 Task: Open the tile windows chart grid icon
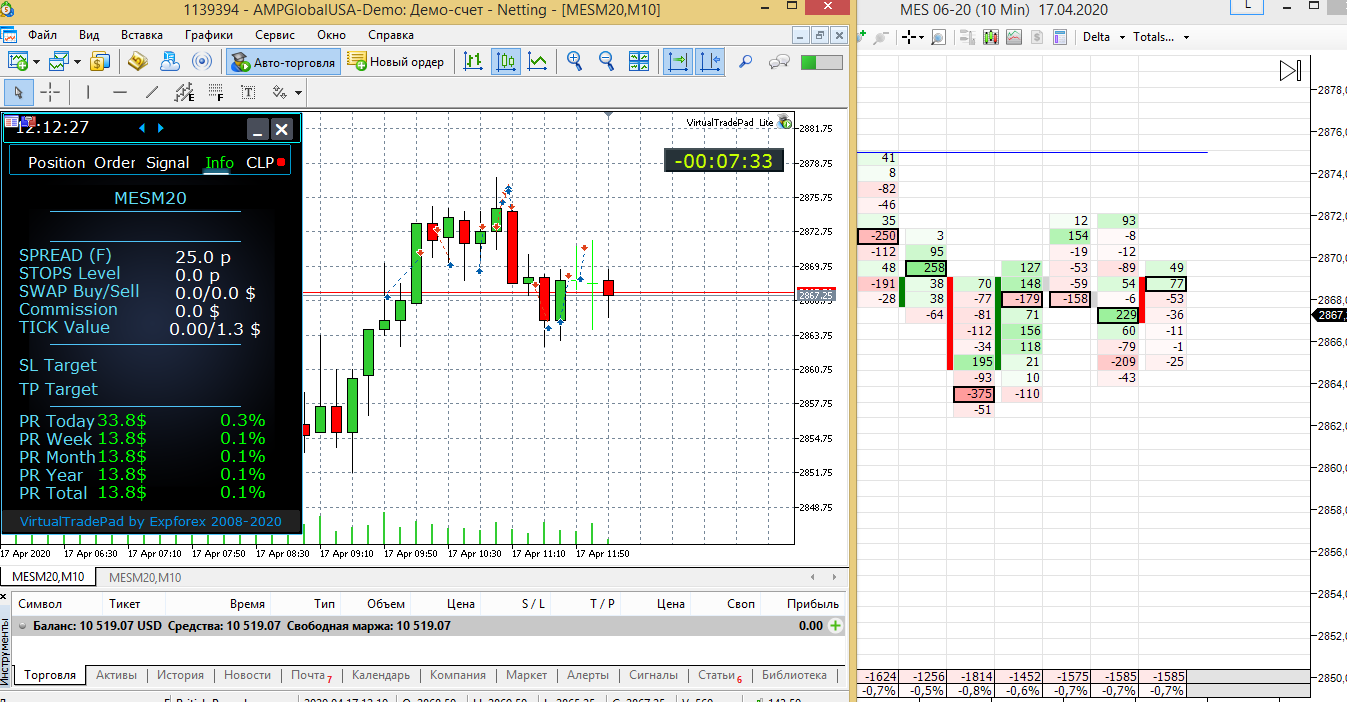[x=639, y=62]
